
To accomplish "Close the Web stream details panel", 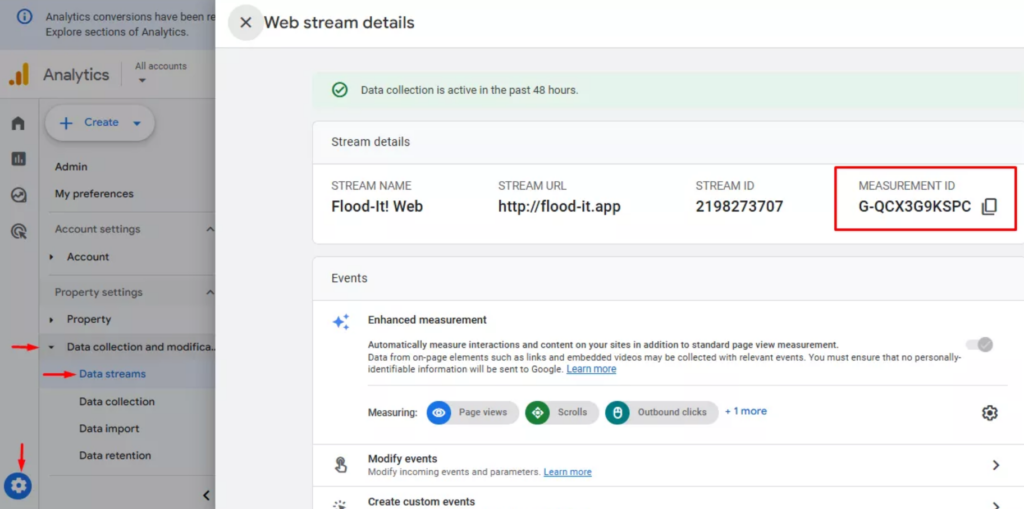I will click(245, 22).
